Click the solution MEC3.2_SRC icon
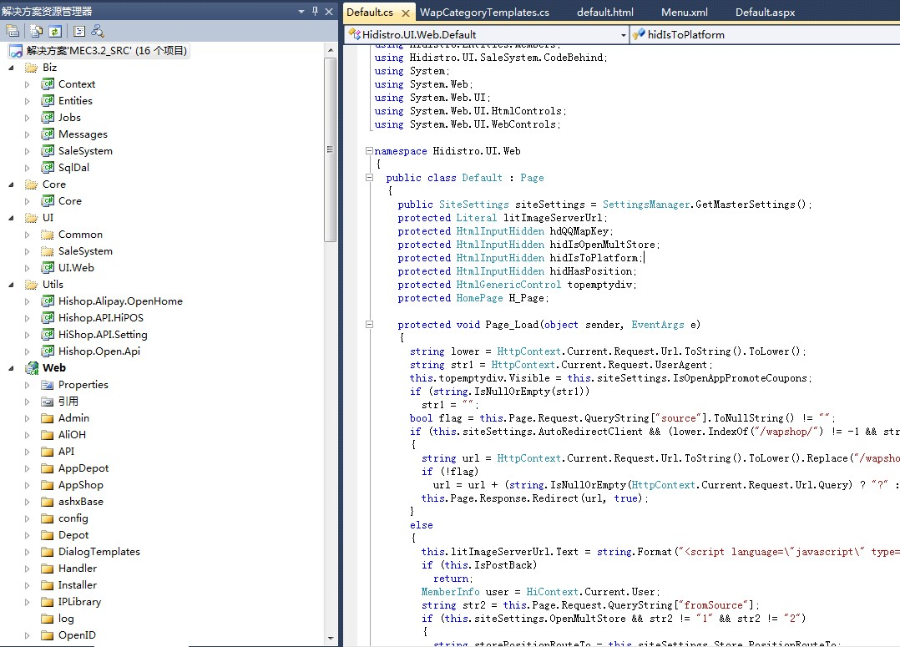The height and width of the screenshot is (647, 900). tap(16, 51)
